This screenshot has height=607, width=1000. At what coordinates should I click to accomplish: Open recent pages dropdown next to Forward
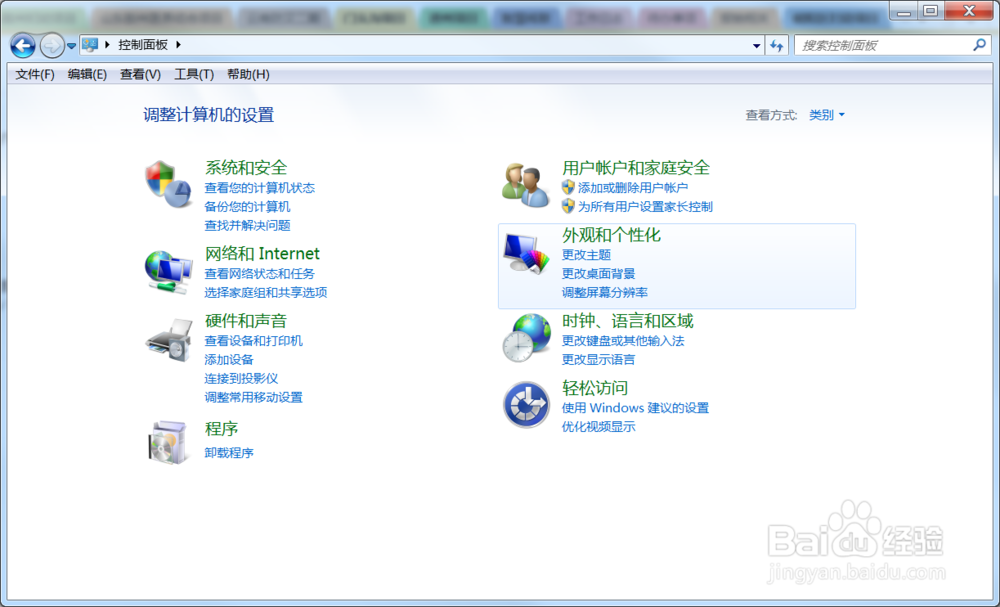point(71,46)
